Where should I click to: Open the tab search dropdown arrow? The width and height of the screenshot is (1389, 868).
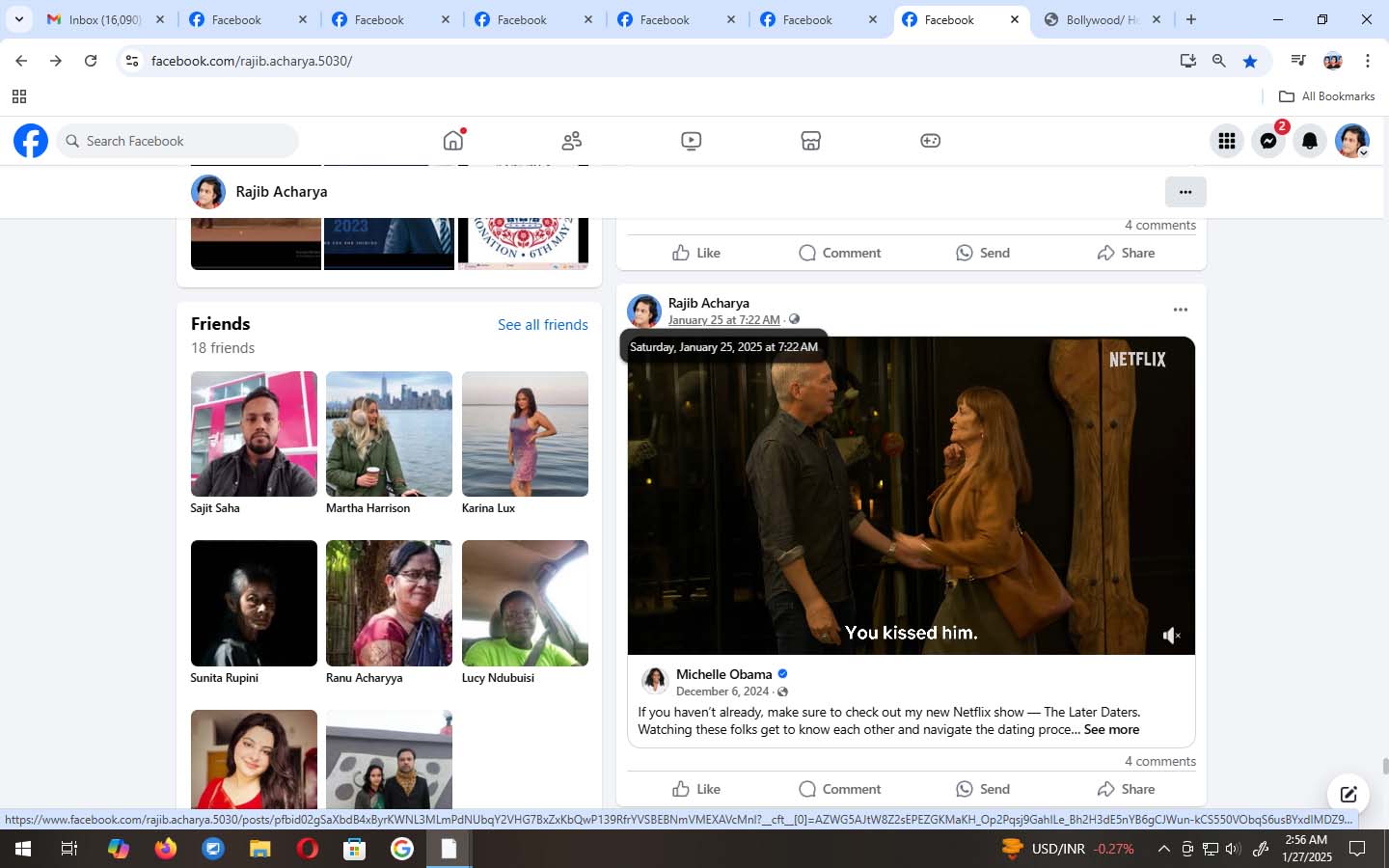18,19
